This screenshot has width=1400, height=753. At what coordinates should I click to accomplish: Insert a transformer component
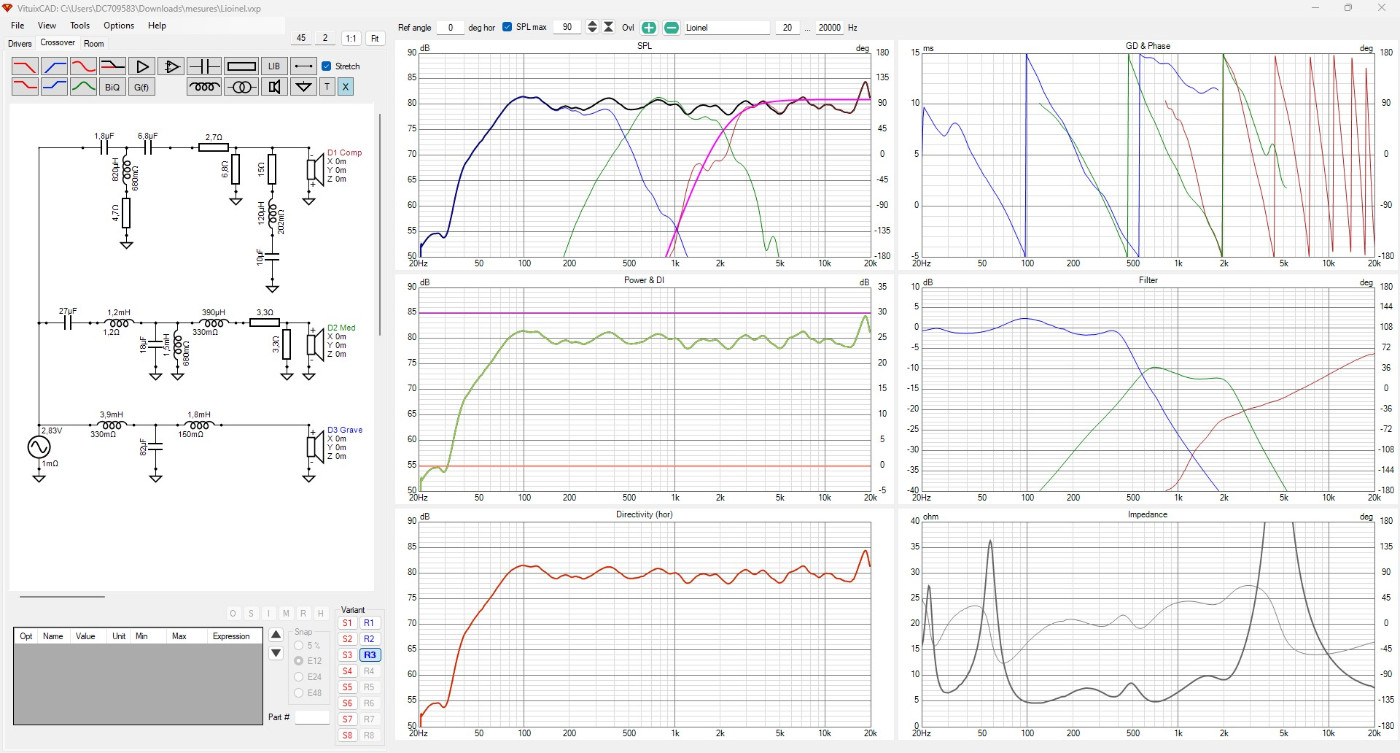coord(241,87)
